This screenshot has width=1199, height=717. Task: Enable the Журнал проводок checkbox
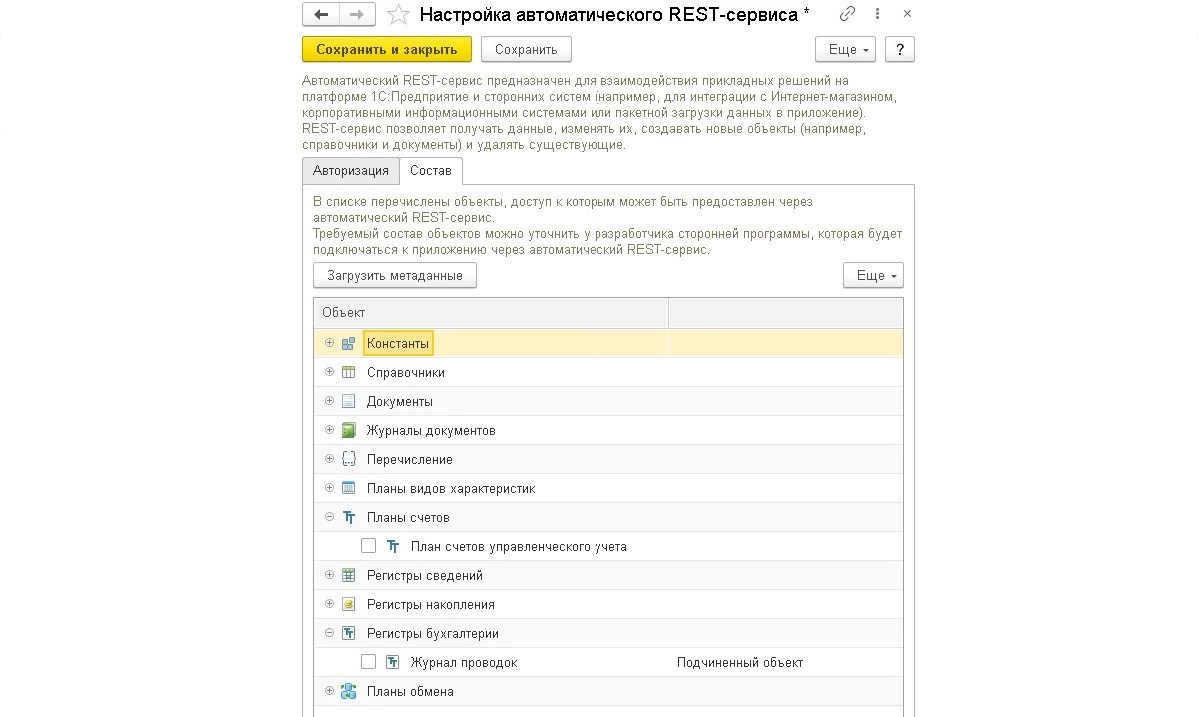coord(369,663)
